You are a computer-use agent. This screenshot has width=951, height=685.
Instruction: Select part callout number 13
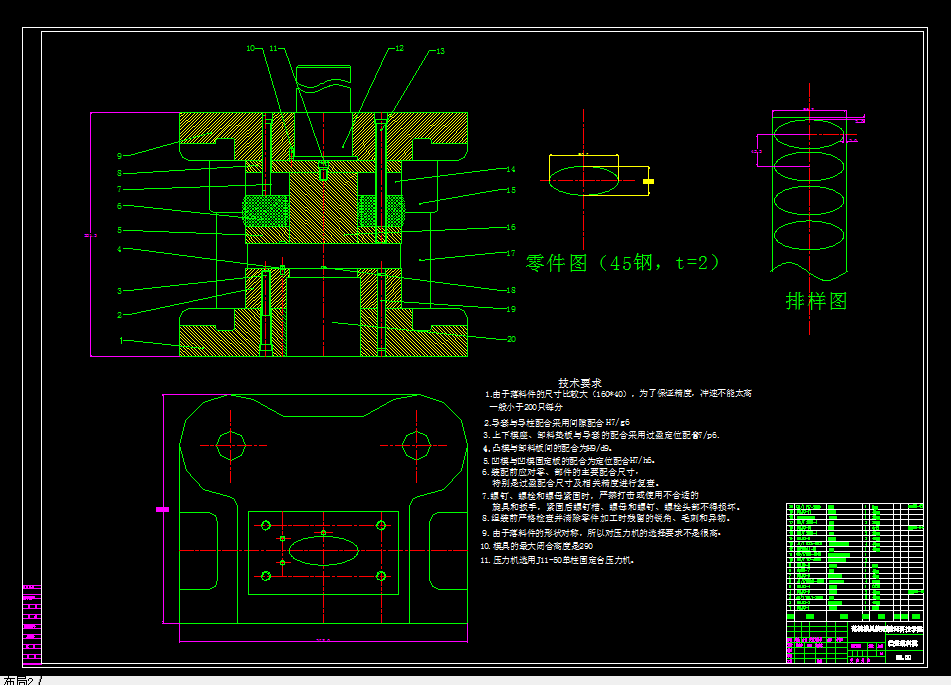pos(440,51)
